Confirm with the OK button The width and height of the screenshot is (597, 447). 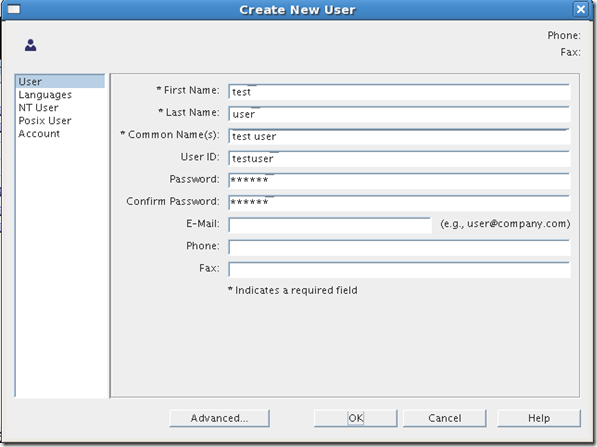[x=356, y=418]
